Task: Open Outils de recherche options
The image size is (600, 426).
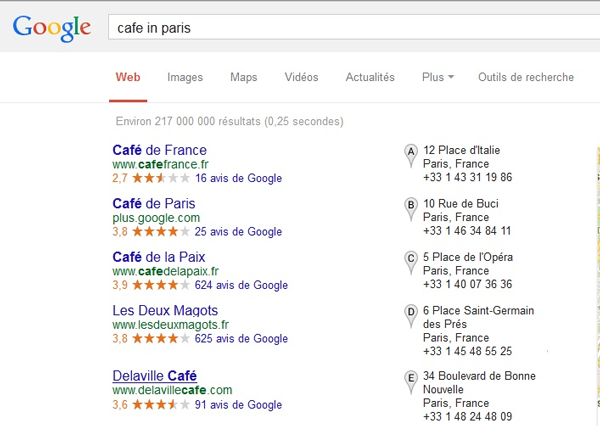Action: tap(526, 77)
